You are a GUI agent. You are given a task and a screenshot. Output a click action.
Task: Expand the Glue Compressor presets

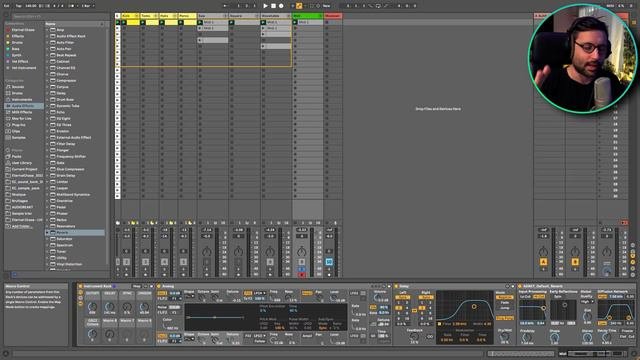[x=47, y=169]
